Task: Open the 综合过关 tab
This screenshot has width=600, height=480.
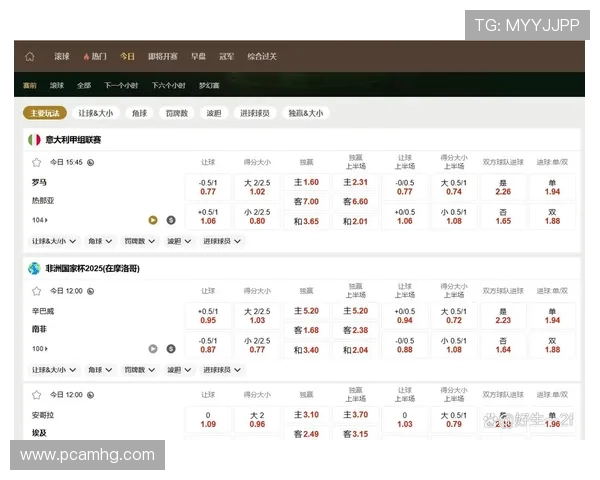Action: [262, 57]
